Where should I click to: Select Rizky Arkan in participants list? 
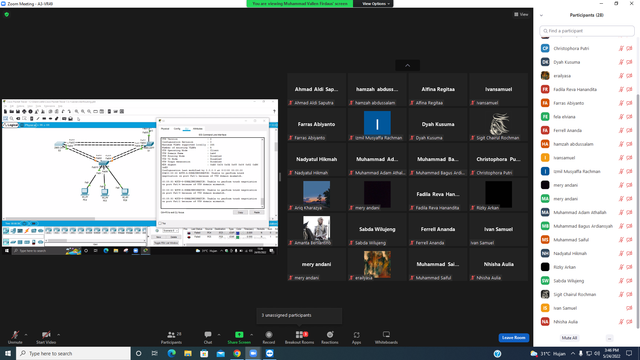pyautogui.click(x=587, y=267)
